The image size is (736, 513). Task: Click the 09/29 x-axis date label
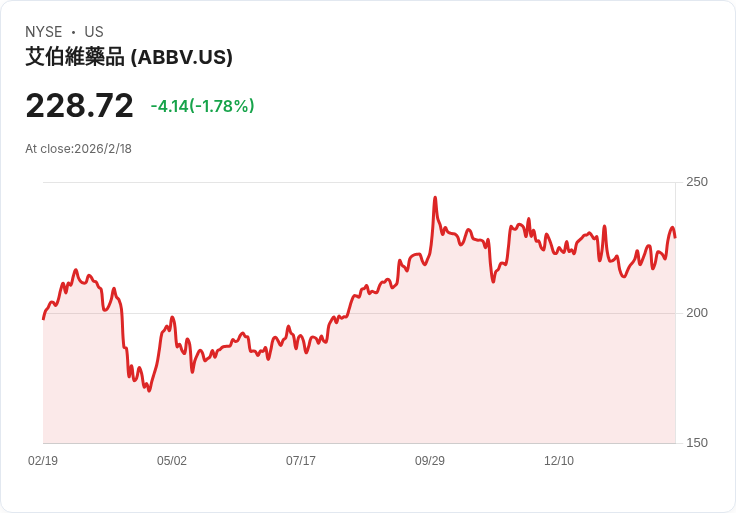pyautogui.click(x=429, y=460)
